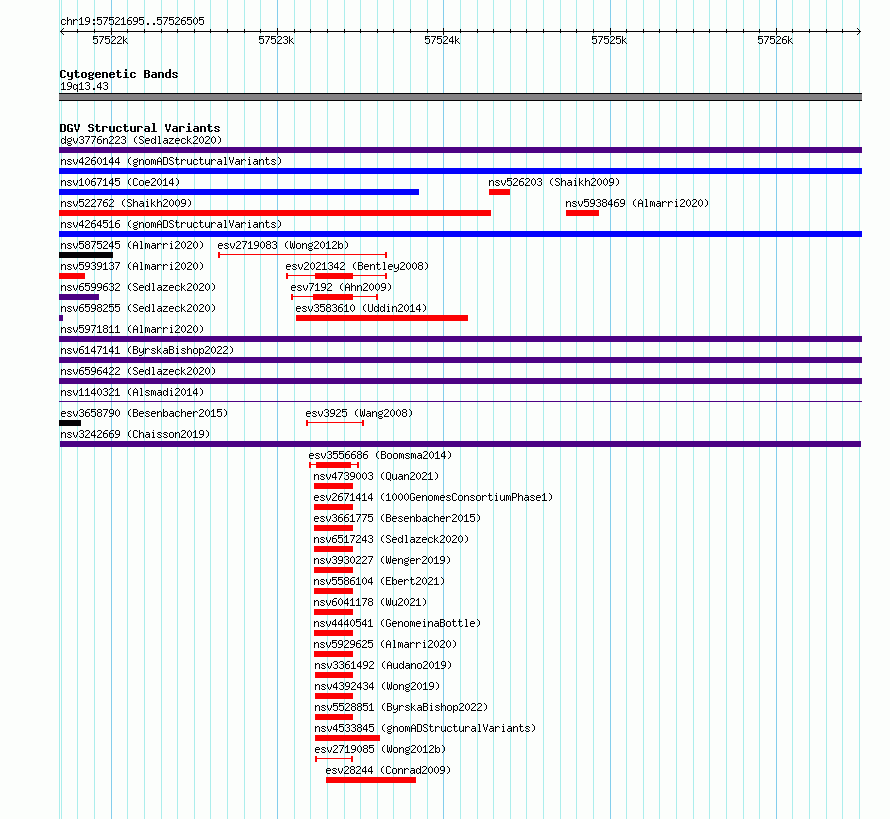Click nsv4440541 (GenomeinaBottle) label
Viewport: 890px width, 819px height.
pos(397,623)
